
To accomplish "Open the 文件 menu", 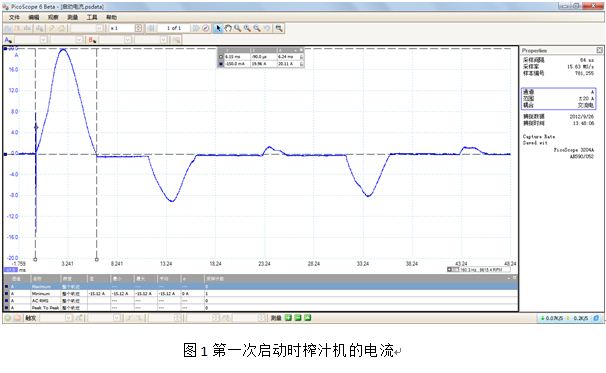I will 14,17.
